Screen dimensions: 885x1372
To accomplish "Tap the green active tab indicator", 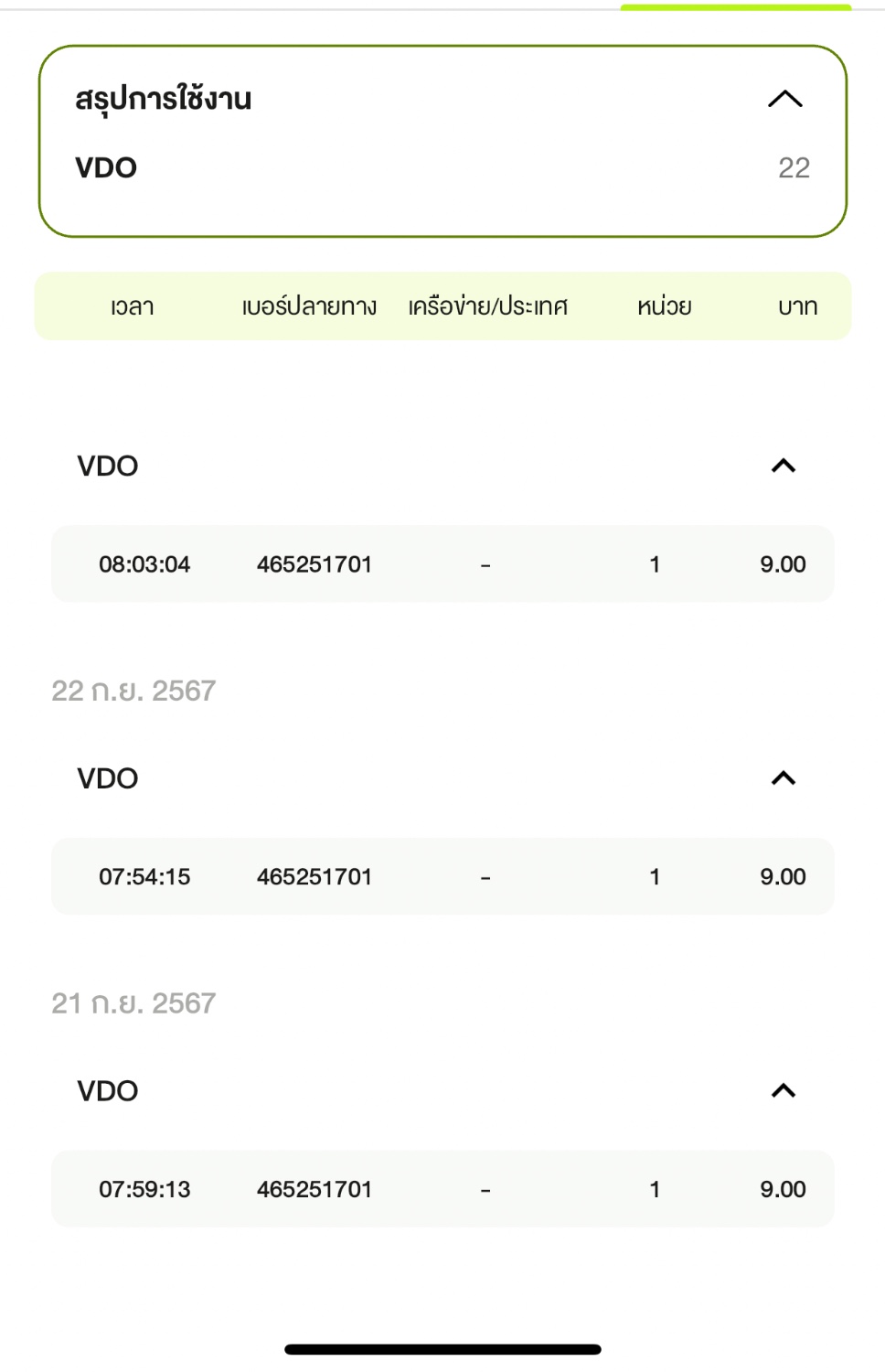I will pos(736,7).
